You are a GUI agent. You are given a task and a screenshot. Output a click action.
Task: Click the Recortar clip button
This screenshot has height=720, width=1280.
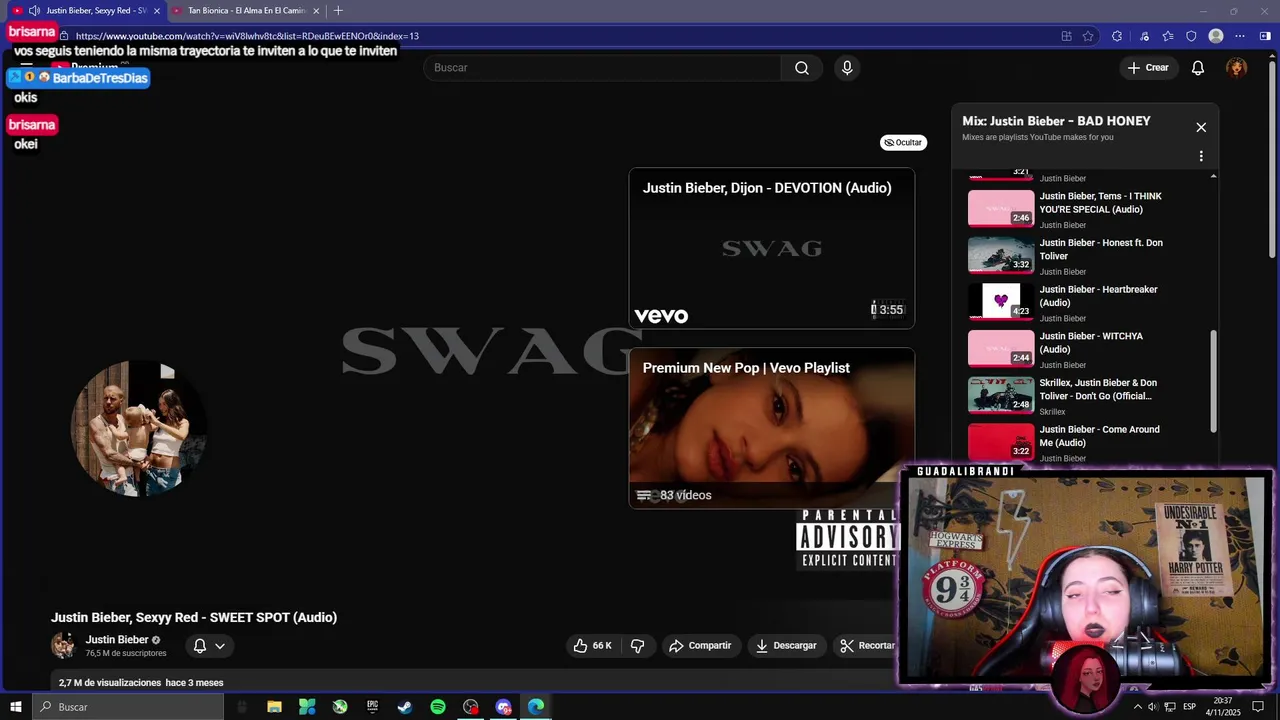pyautogui.click(x=867, y=646)
